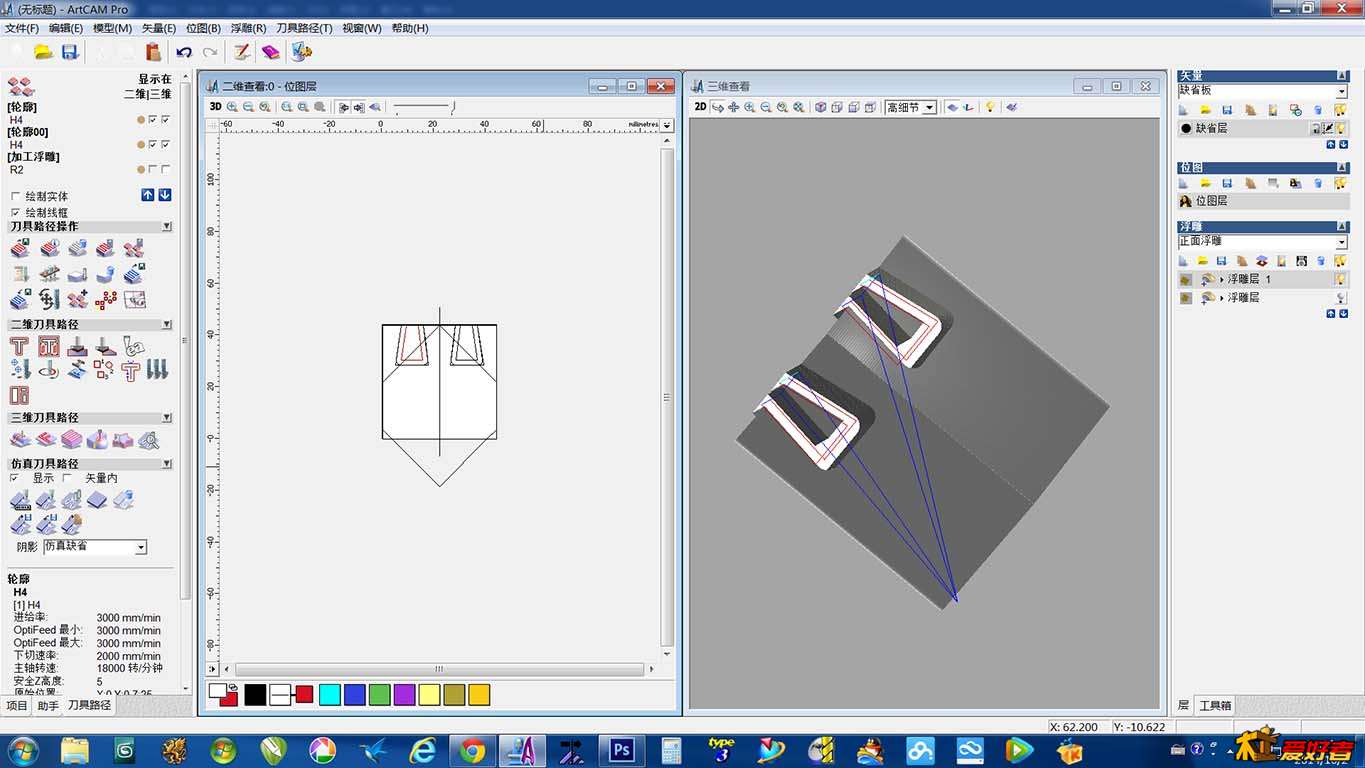Image resolution: width=1365 pixels, height=768 pixels.
Task: Click the paste clipboard icon in main toolbar
Action: [x=153, y=52]
